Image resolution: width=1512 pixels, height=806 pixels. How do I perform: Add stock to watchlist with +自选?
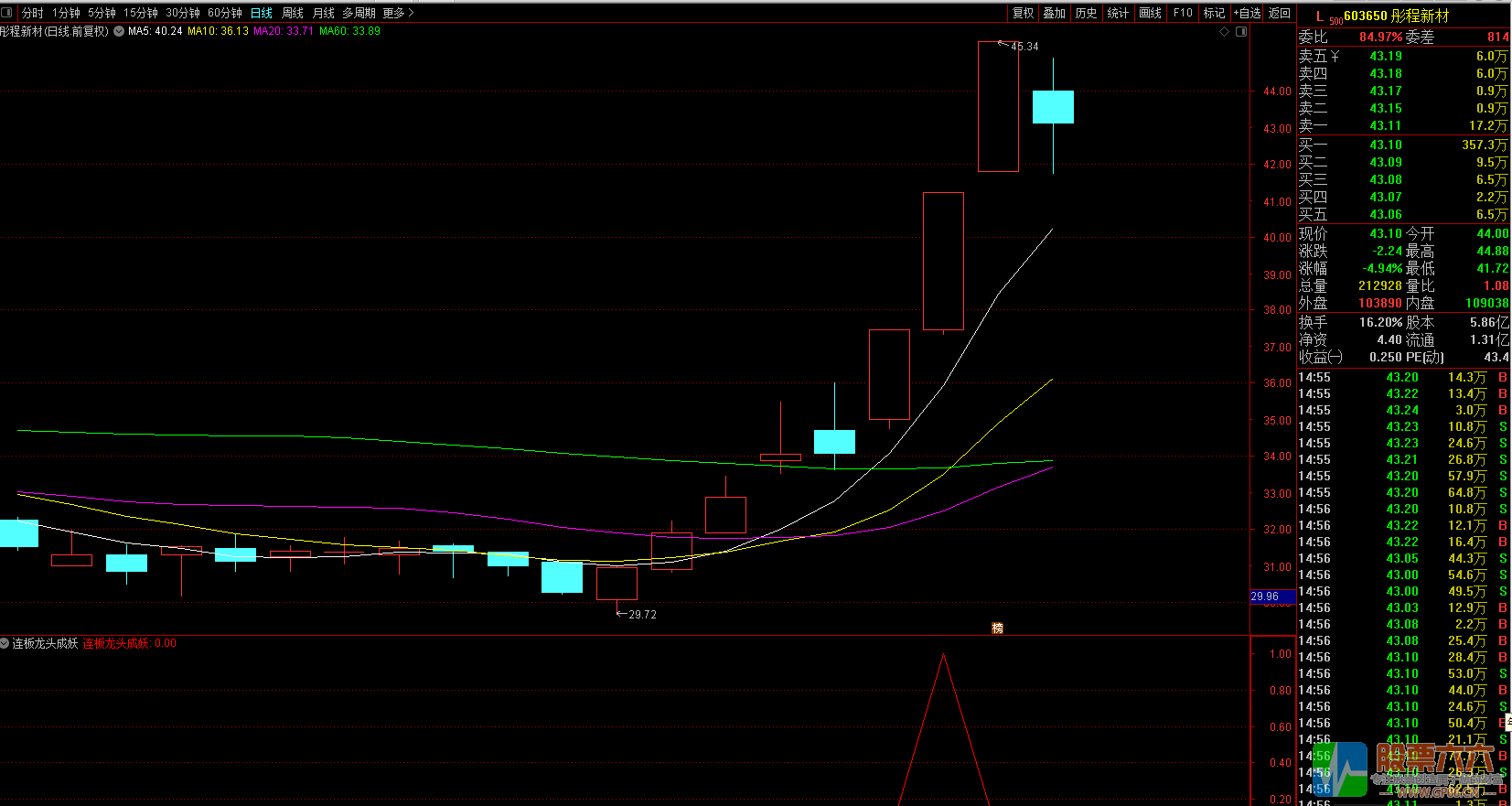point(1247,13)
